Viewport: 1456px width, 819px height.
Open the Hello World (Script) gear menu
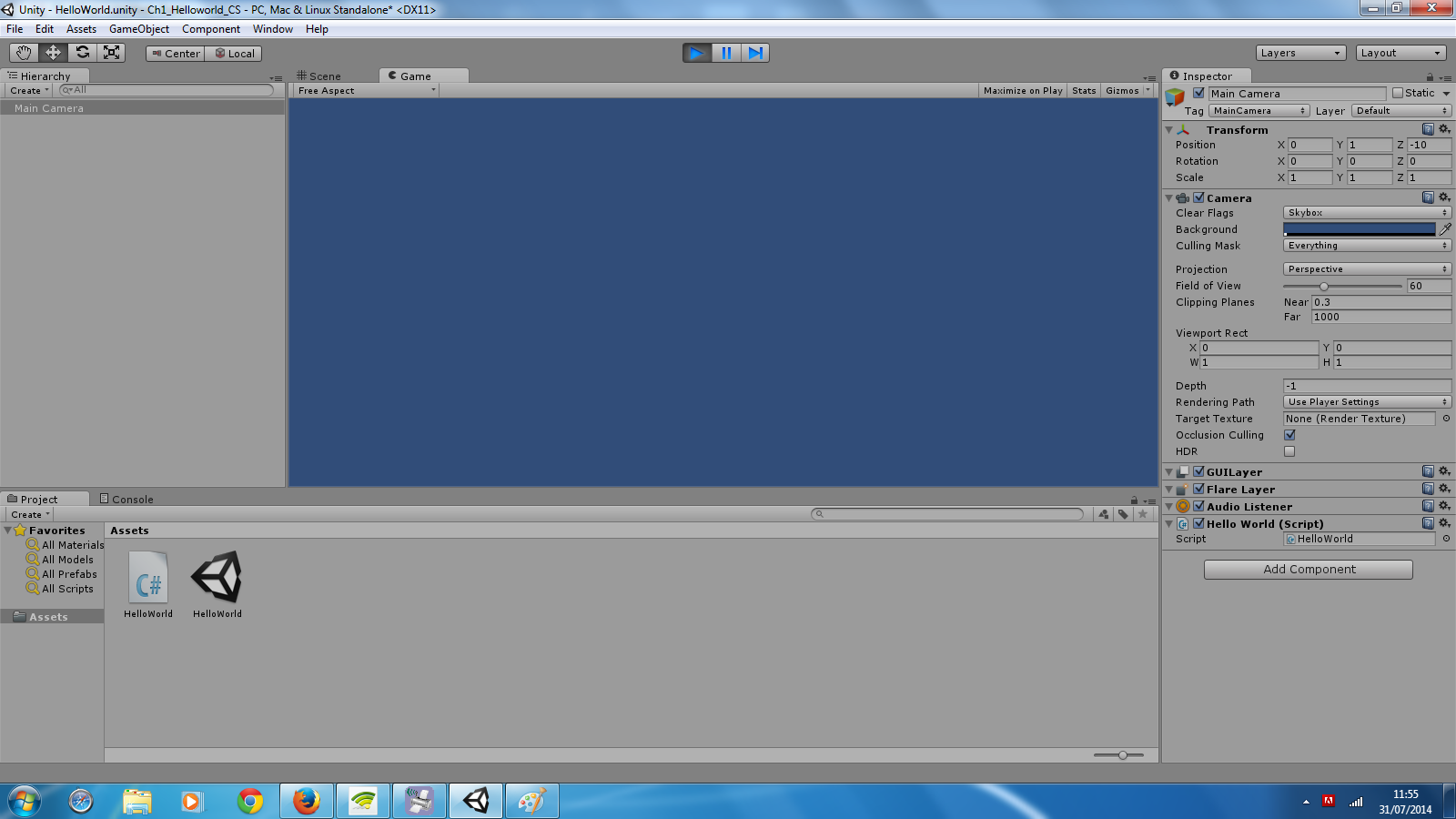(x=1444, y=523)
